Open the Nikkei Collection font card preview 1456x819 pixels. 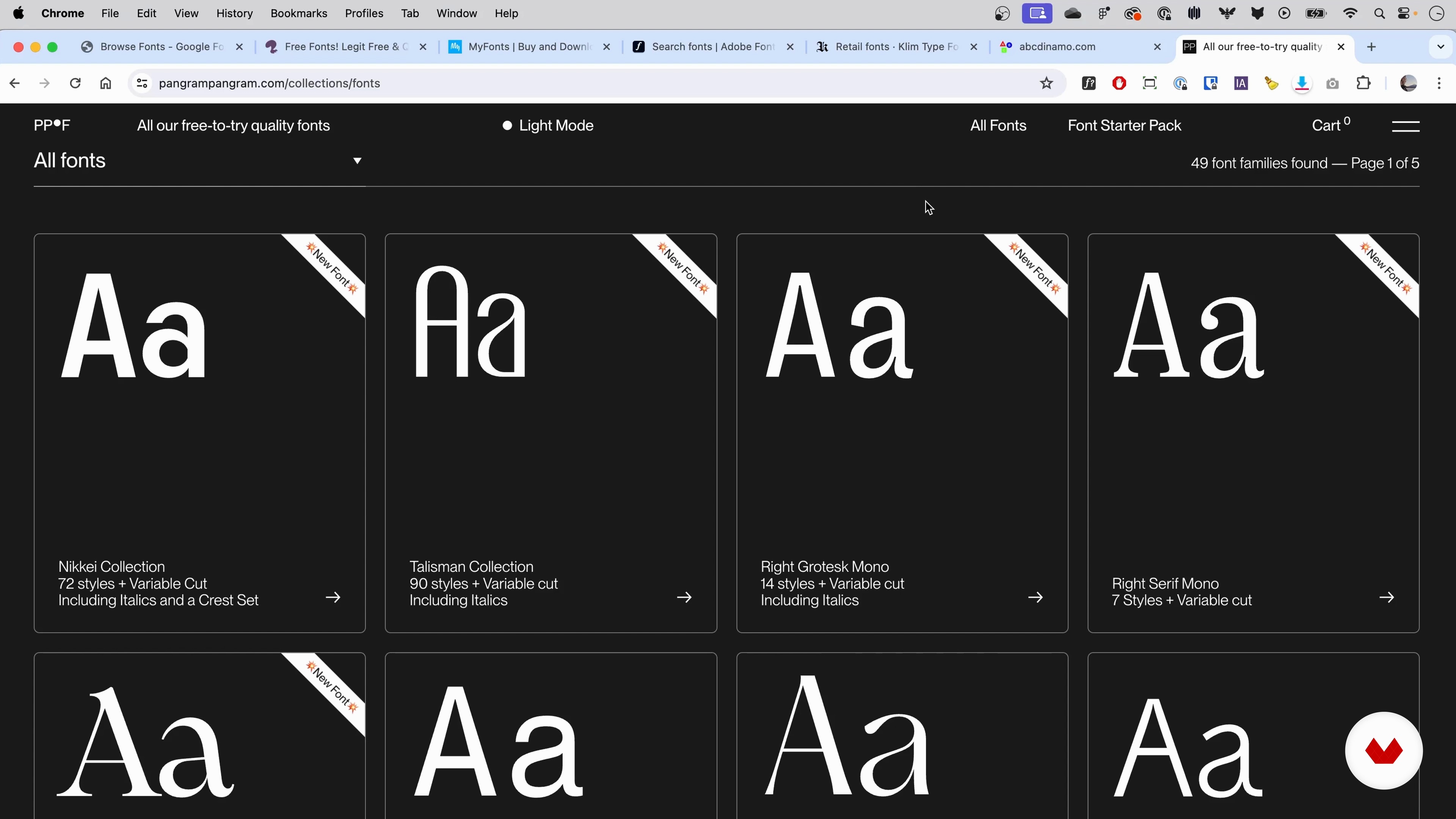pos(199,433)
